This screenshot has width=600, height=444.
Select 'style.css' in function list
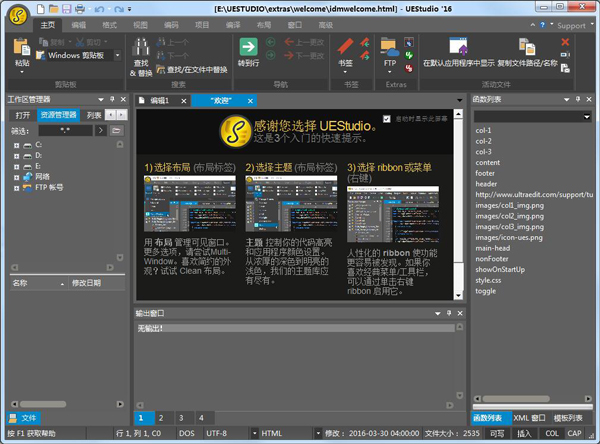click(x=488, y=280)
